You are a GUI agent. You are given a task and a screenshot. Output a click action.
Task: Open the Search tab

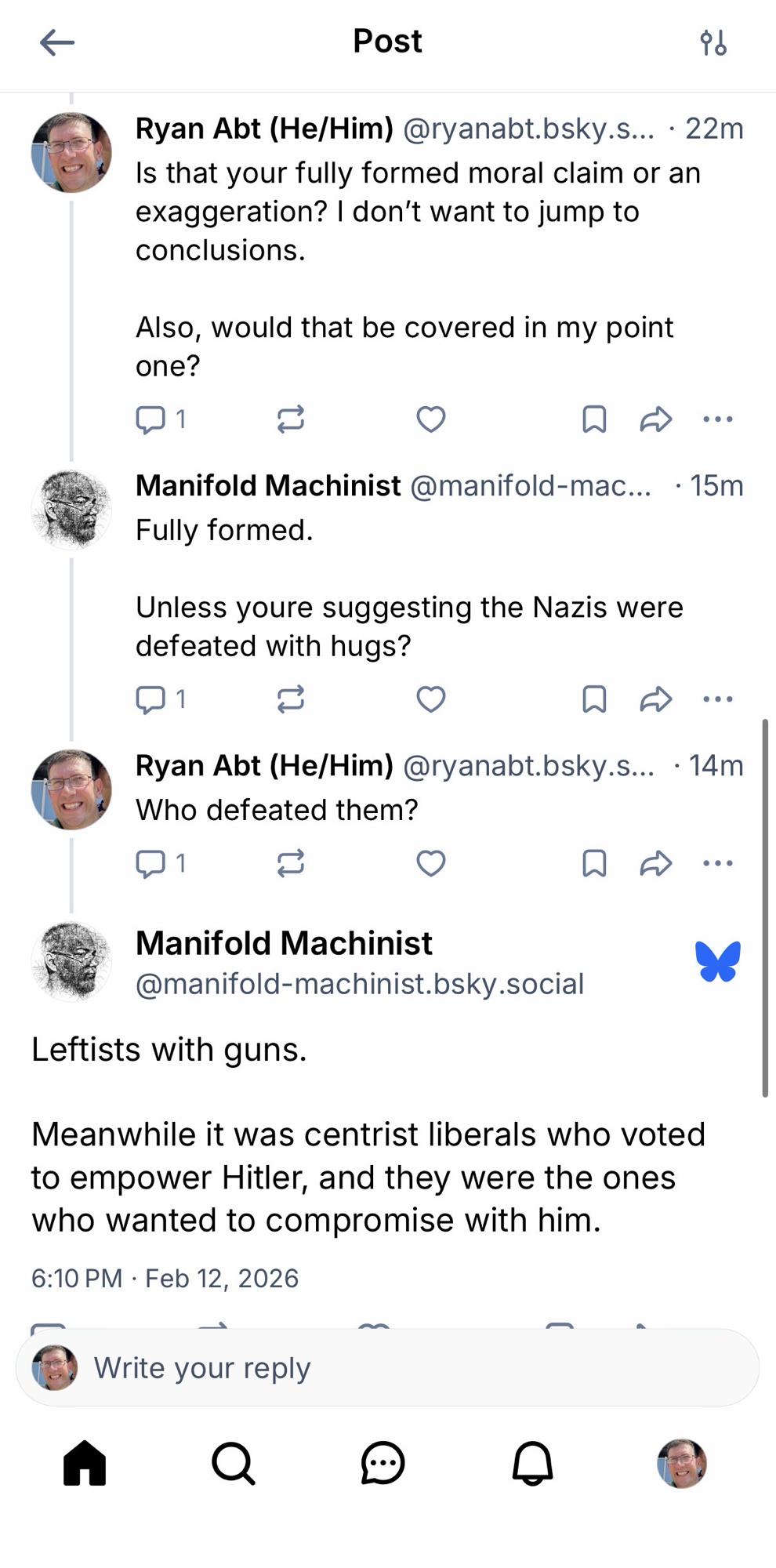point(234,1463)
